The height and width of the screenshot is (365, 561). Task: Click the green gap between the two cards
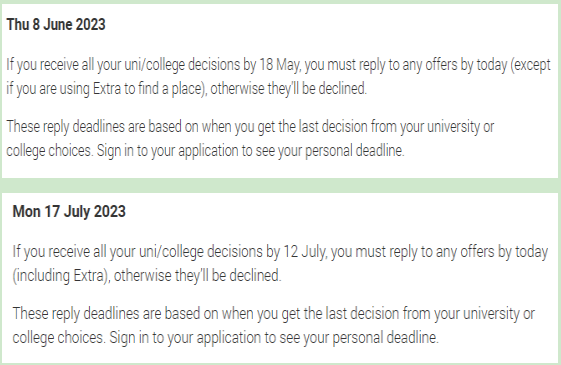pyautogui.click(x=280, y=185)
